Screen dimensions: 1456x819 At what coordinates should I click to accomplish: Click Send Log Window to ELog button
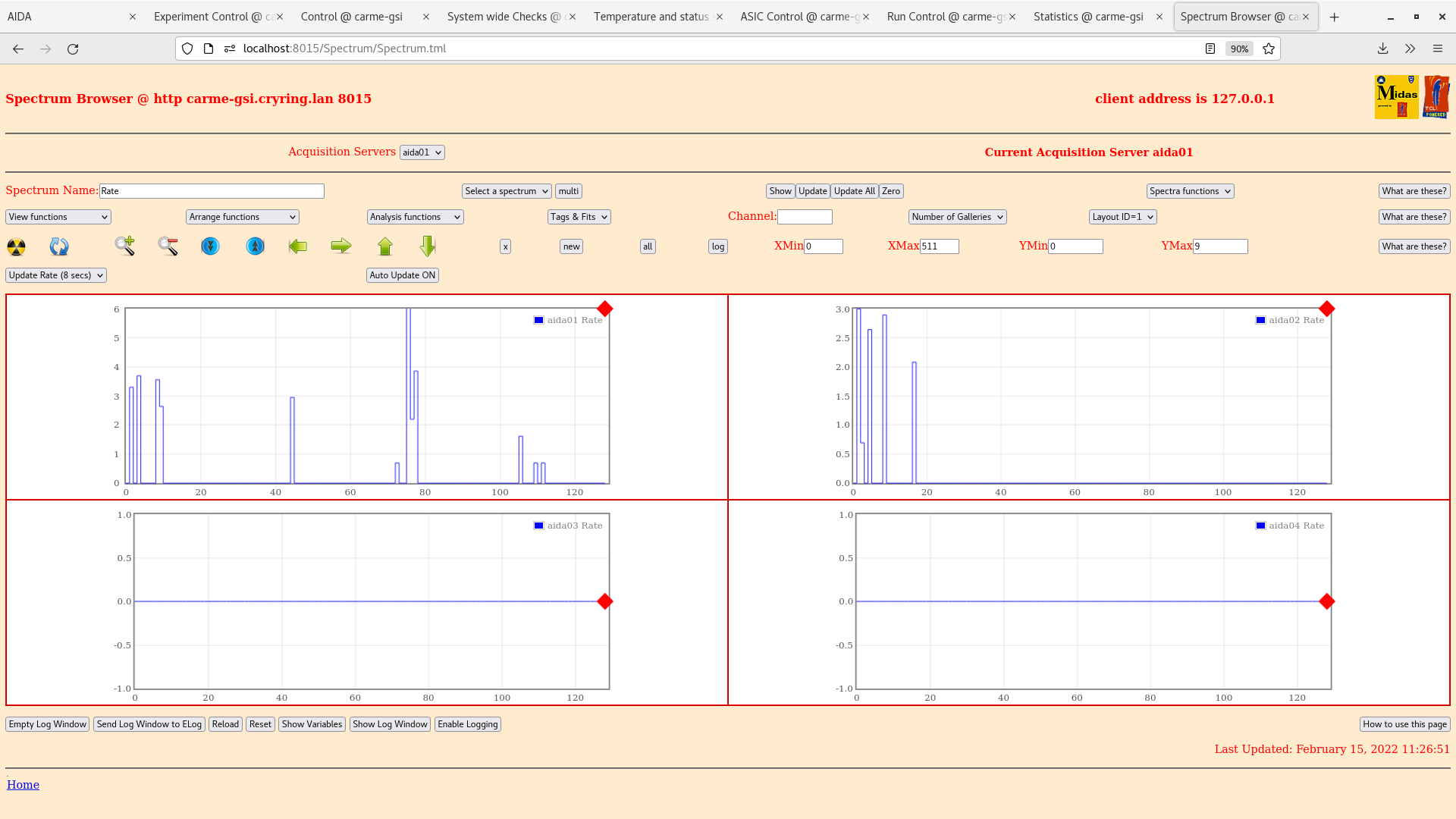click(149, 724)
